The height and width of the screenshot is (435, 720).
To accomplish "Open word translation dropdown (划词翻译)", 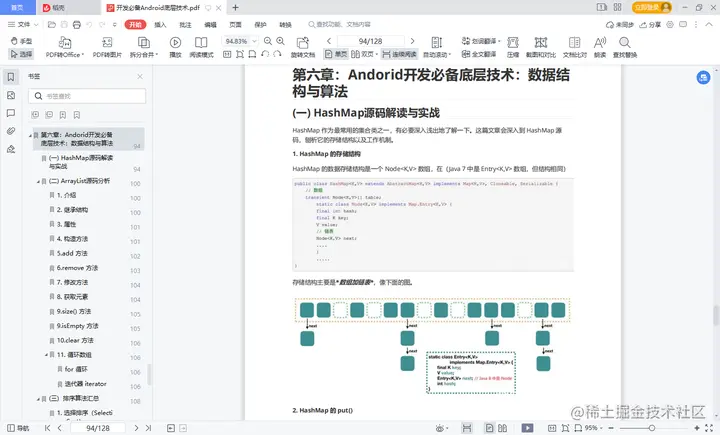I will [x=480, y=41].
